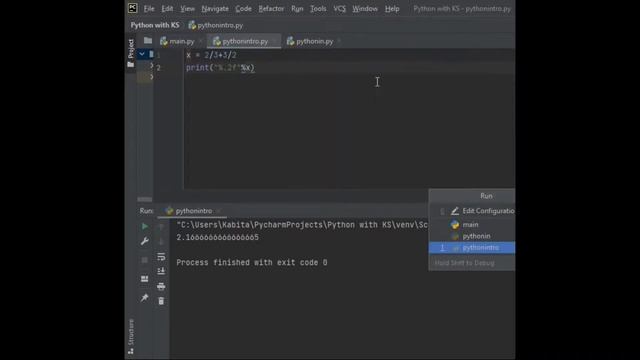Clear console output with the trash icon
This screenshot has height=360, width=640.
(161, 301)
